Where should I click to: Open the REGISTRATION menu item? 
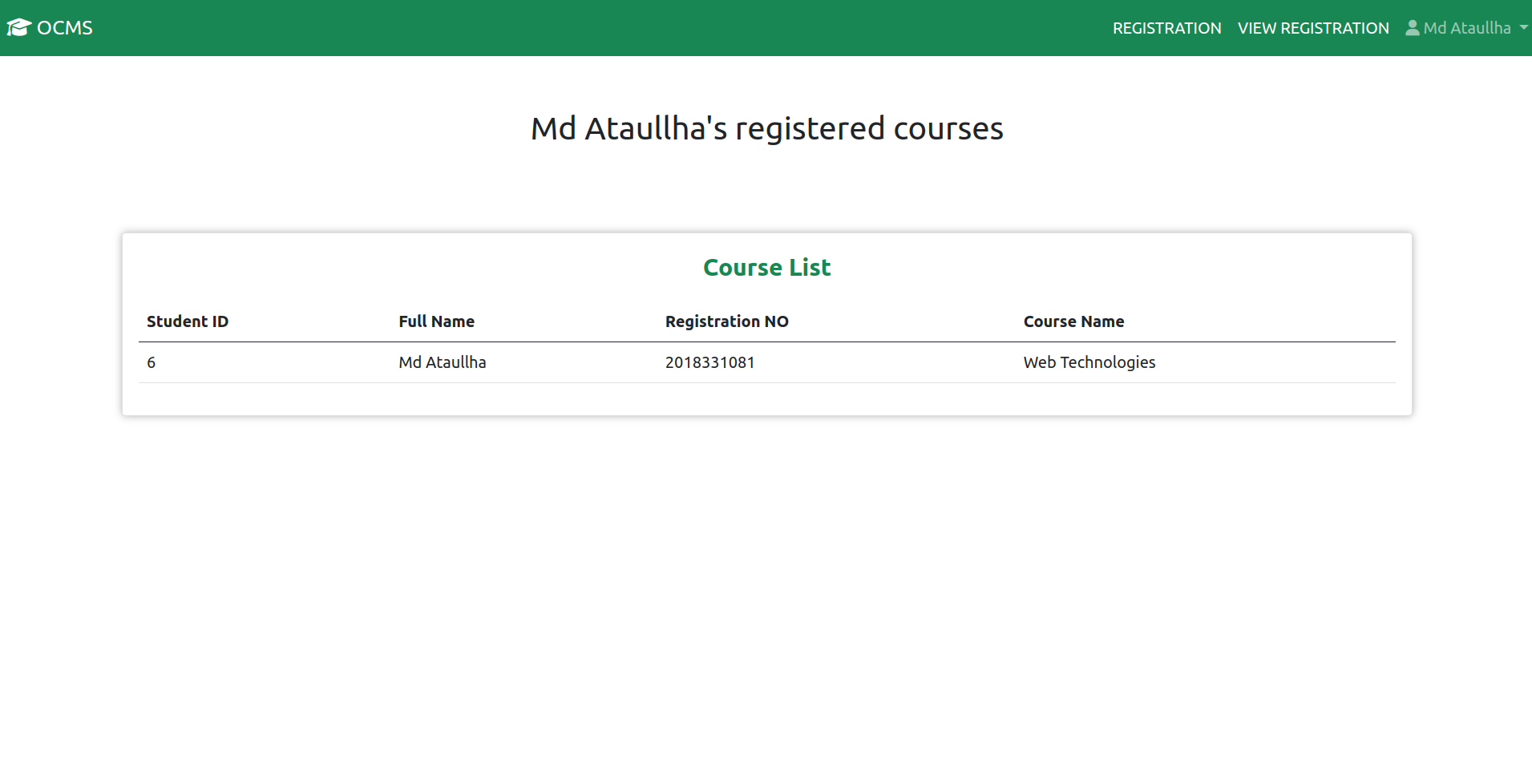click(1166, 27)
